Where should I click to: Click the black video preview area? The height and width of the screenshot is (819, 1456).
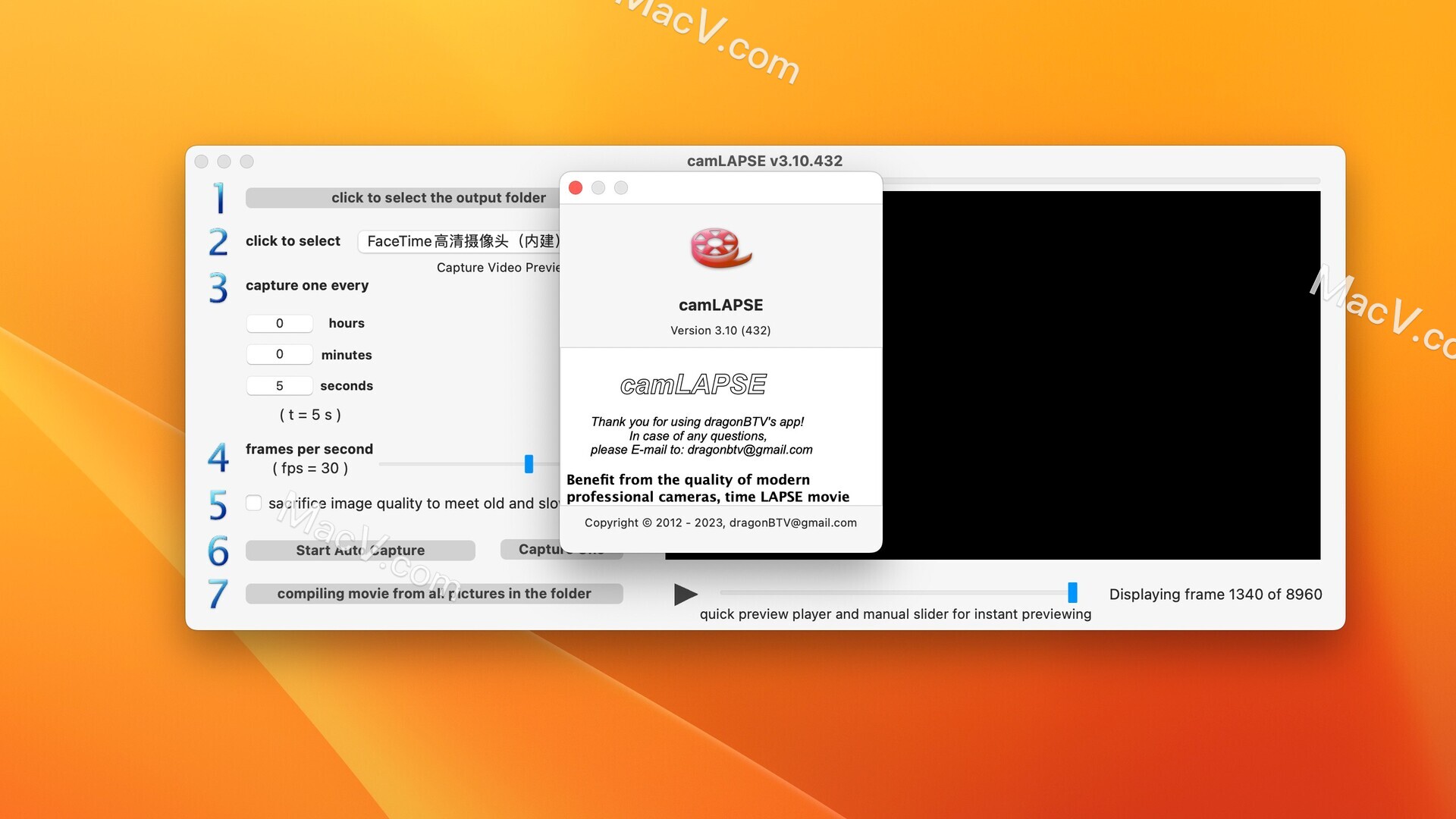1101,375
